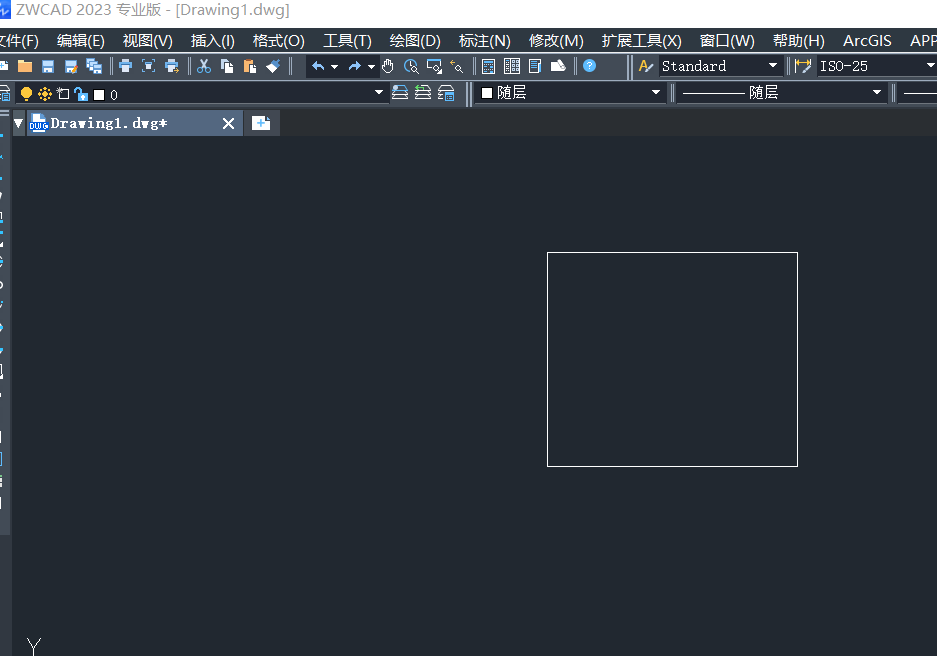937x656 pixels.
Task: Select the Match Properties brush icon
Action: [x=273, y=66]
